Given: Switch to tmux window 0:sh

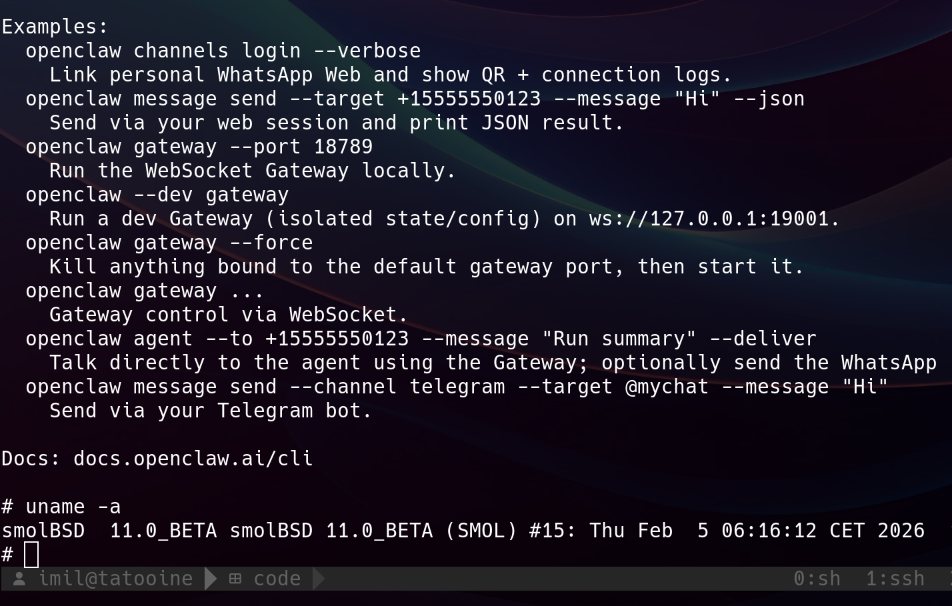Looking at the screenshot, I should click(x=817, y=579).
